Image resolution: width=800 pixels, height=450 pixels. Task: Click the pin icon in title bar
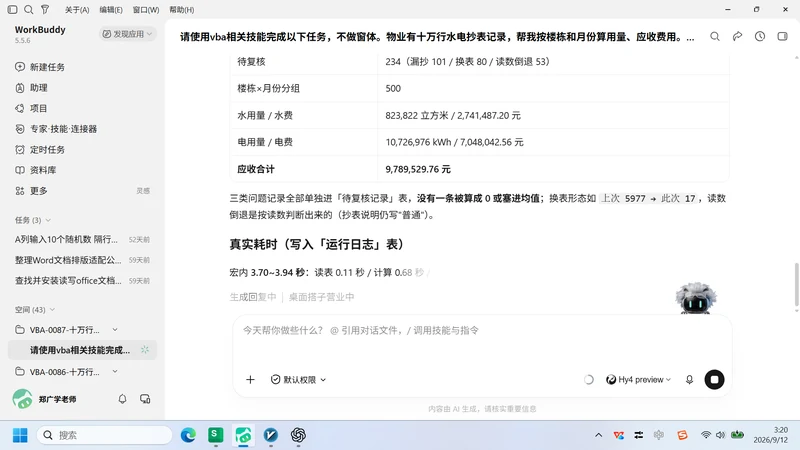[45, 9]
